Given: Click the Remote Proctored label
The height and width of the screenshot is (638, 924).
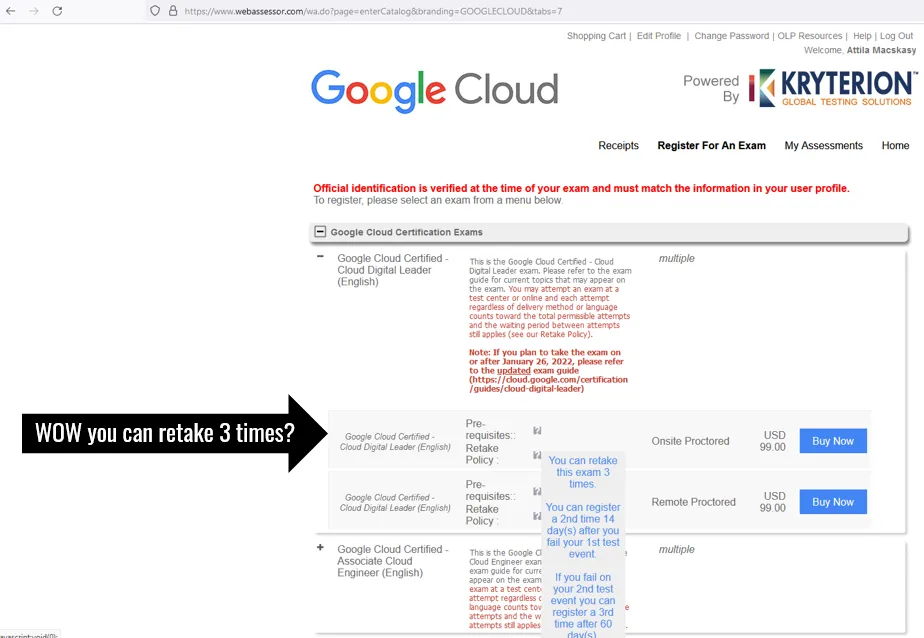Looking at the screenshot, I should pos(693,502).
